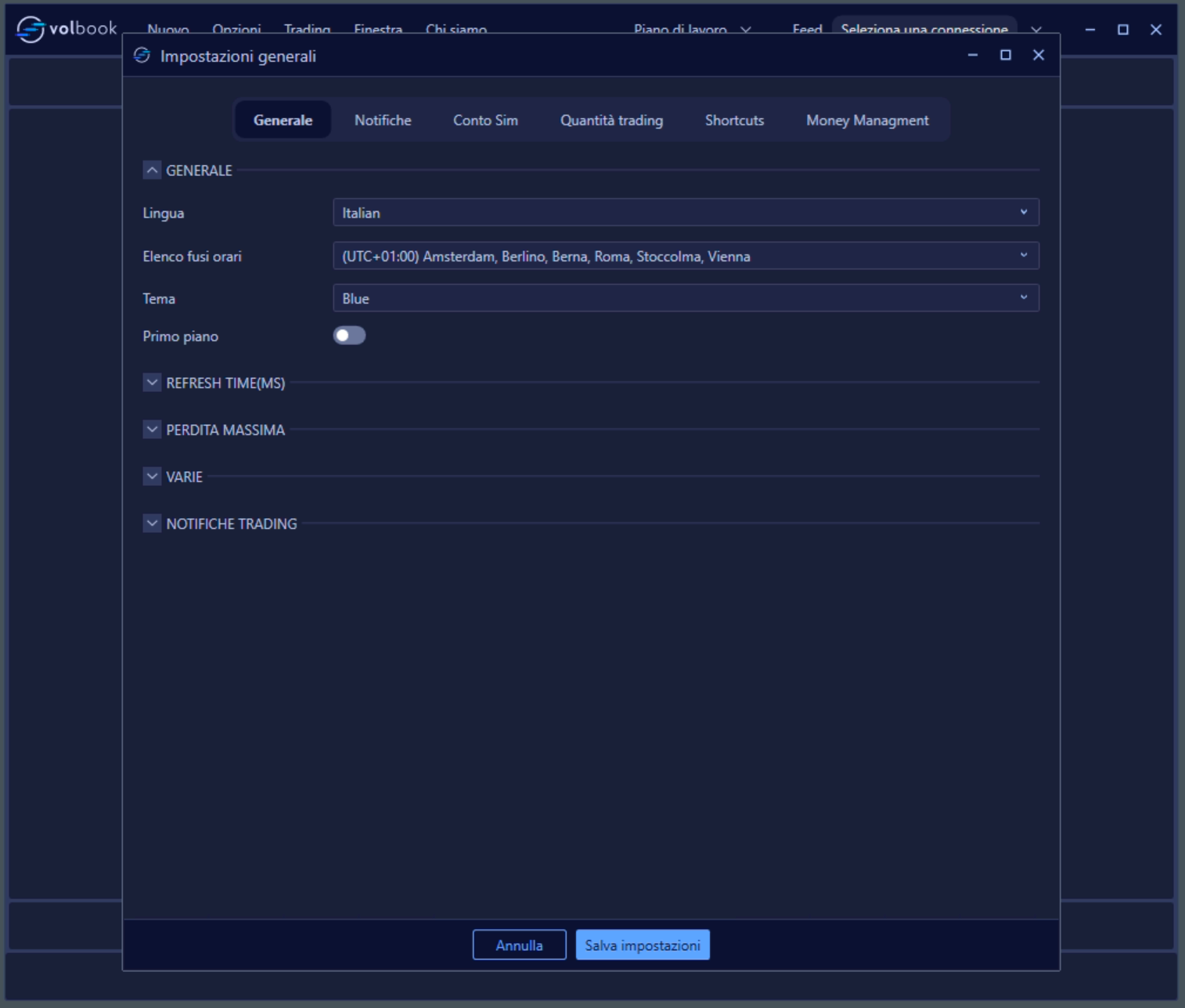Image resolution: width=1185 pixels, height=1008 pixels.
Task: Close the Impostazioni generali dialog
Action: tap(1039, 55)
